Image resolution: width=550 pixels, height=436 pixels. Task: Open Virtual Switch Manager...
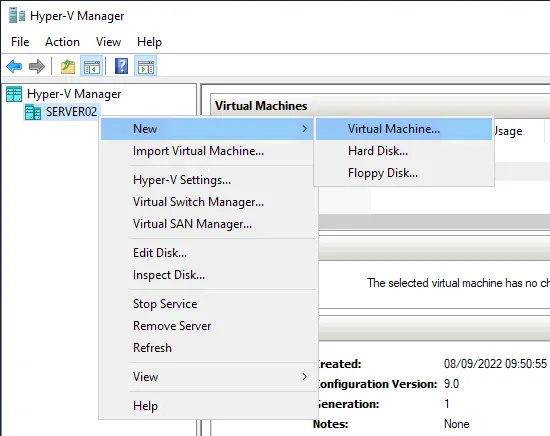click(x=207, y=202)
